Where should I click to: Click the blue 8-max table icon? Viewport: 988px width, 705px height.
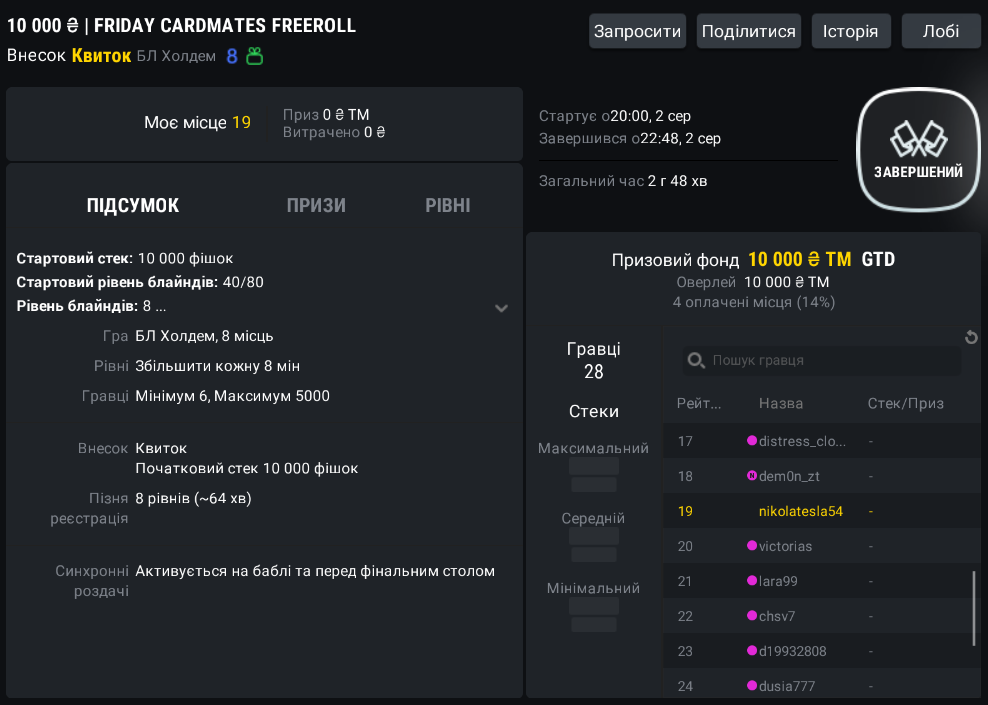pyautogui.click(x=232, y=57)
